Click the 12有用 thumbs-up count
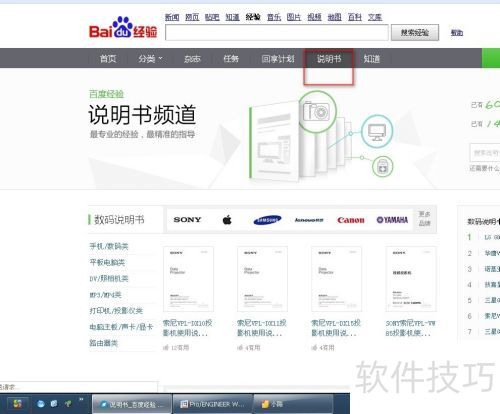Screen dimensions: 500x414 [x=176, y=348]
